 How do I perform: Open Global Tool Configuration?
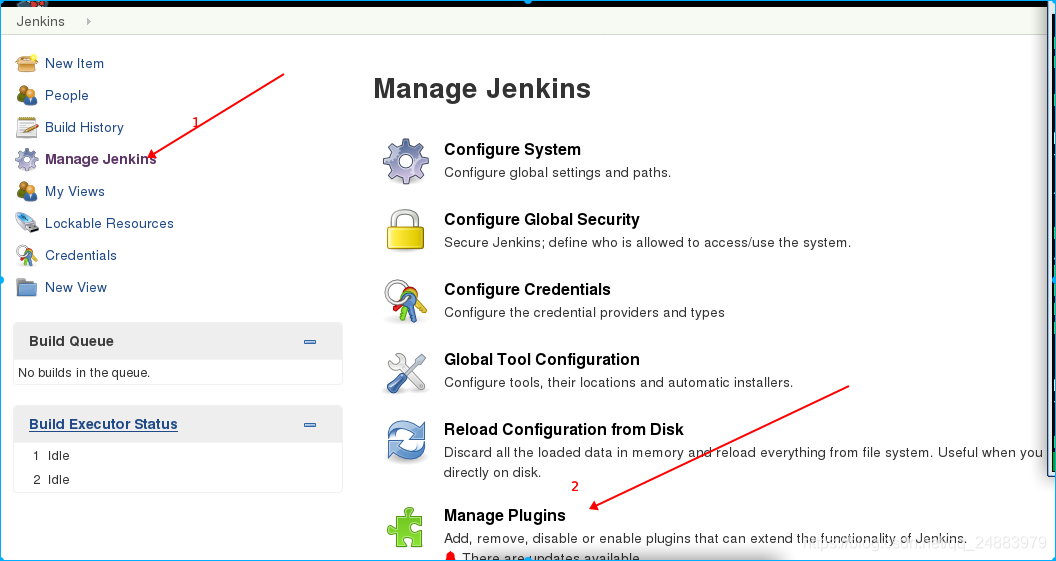pyautogui.click(x=541, y=360)
